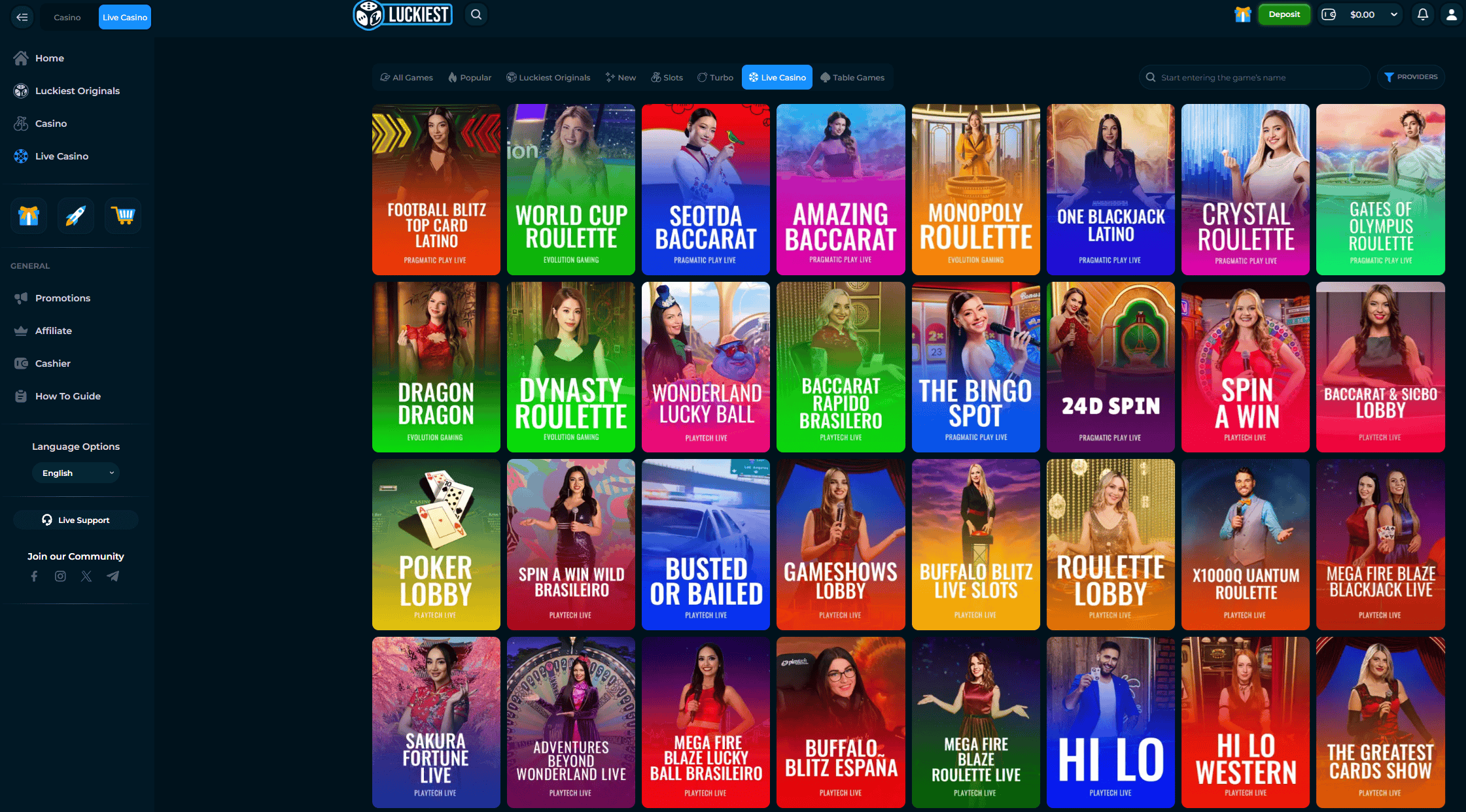
Task: Open 24D Spin game
Action: (x=1111, y=367)
